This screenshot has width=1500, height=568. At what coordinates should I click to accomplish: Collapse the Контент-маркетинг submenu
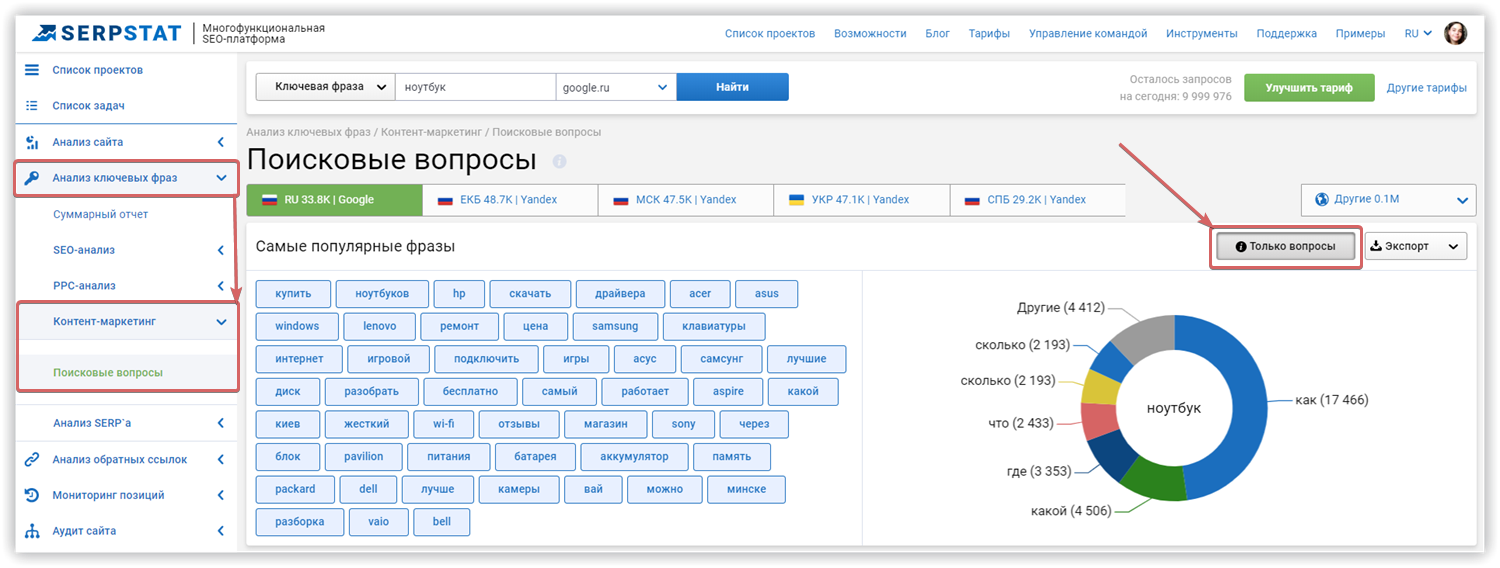coord(222,322)
